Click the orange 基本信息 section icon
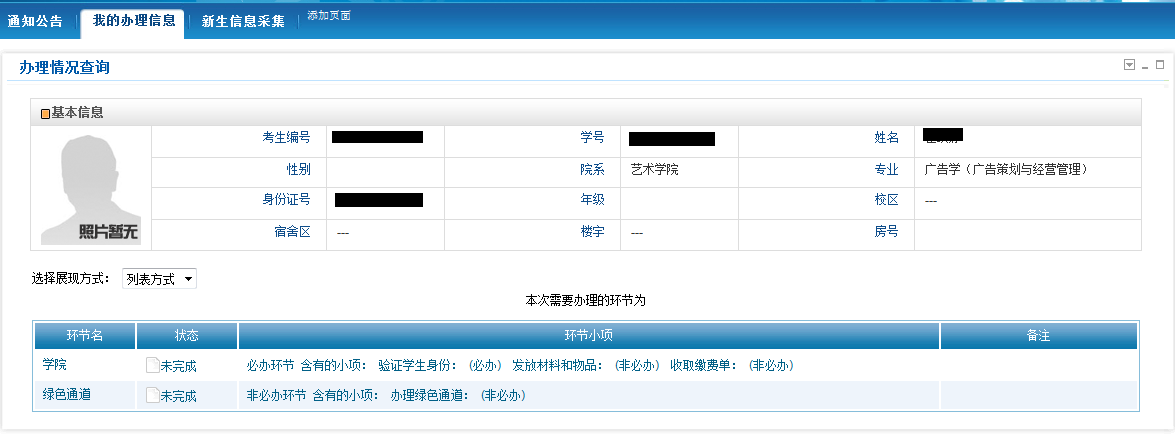1175x434 pixels. pos(45,114)
